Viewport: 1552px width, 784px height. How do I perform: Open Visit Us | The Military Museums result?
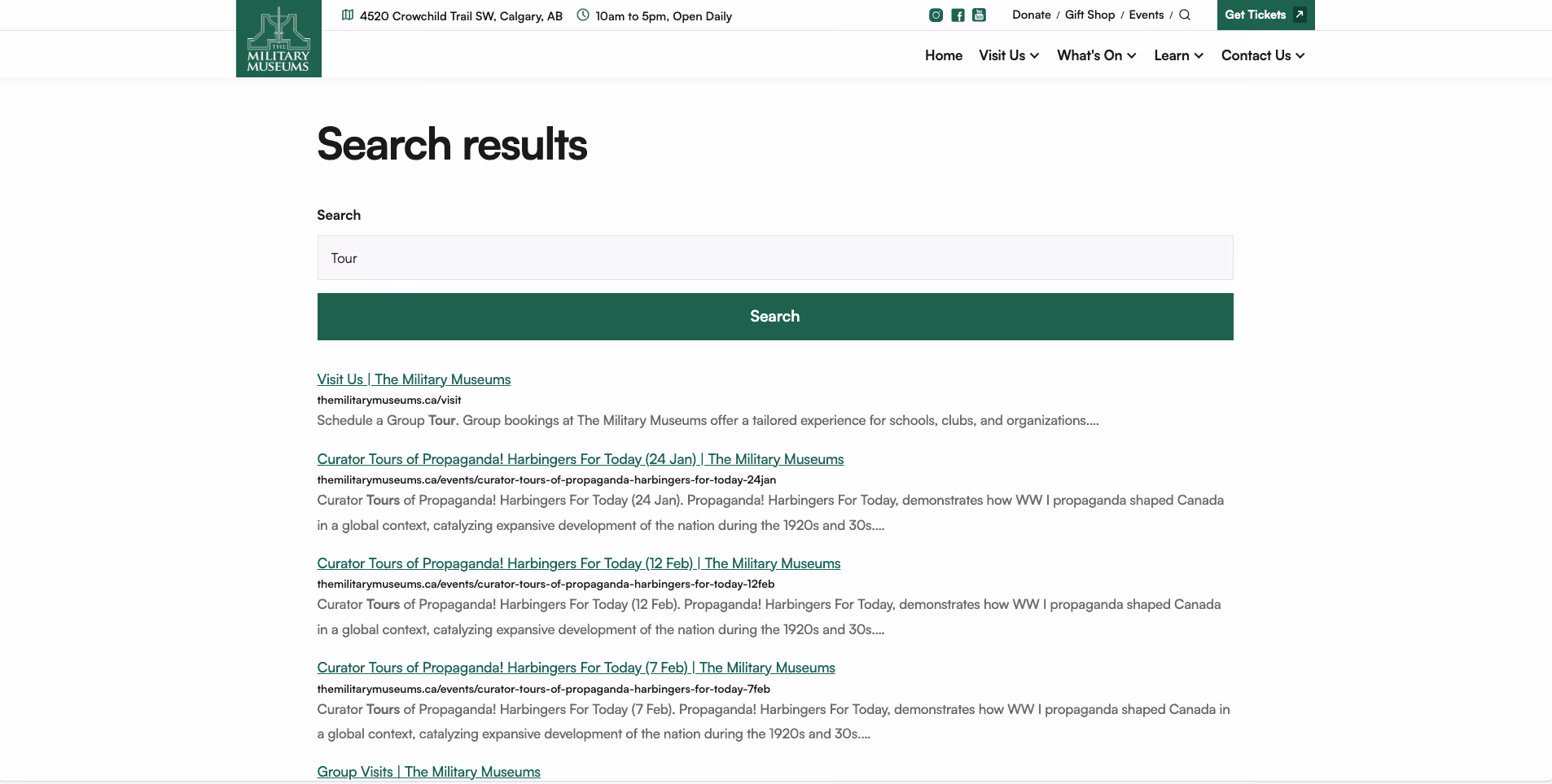414,379
